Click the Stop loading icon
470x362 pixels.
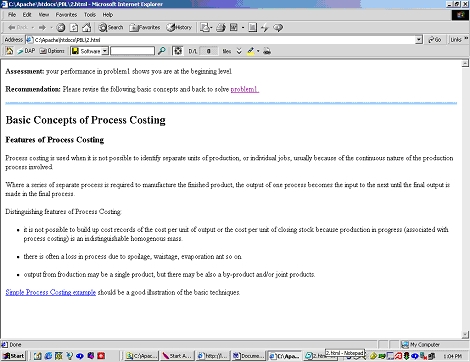[61, 28]
